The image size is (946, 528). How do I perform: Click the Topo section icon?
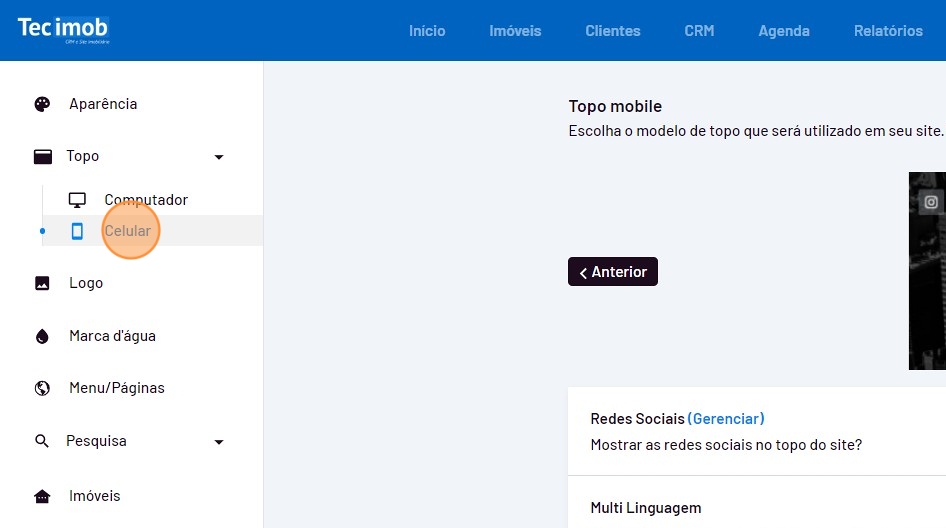point(42,156)
